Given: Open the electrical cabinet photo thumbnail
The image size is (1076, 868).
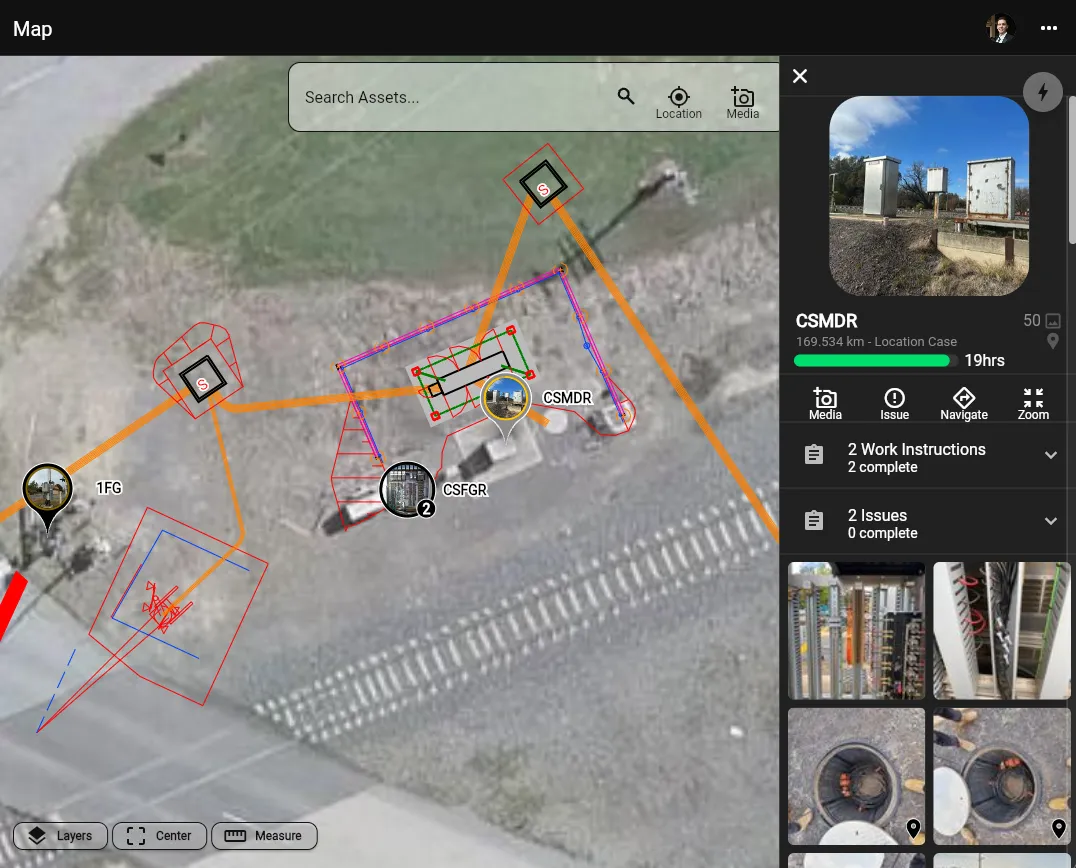Looking at the screenshot, I should [856, 630].
